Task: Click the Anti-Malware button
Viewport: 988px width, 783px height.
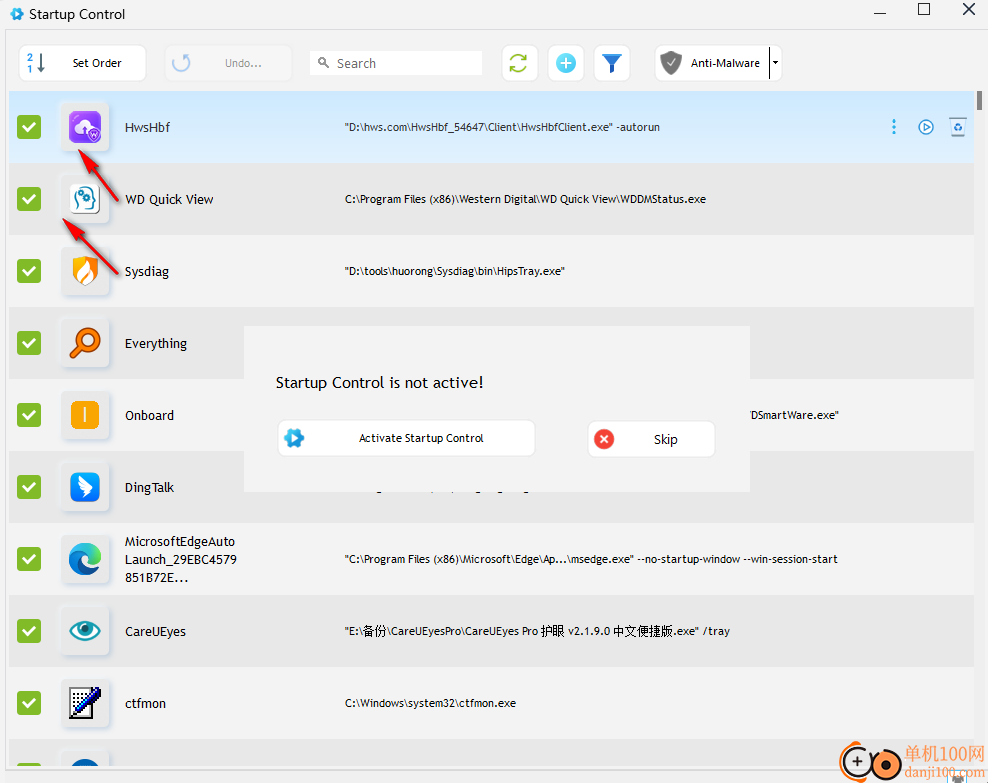Action: click(712, 63)
